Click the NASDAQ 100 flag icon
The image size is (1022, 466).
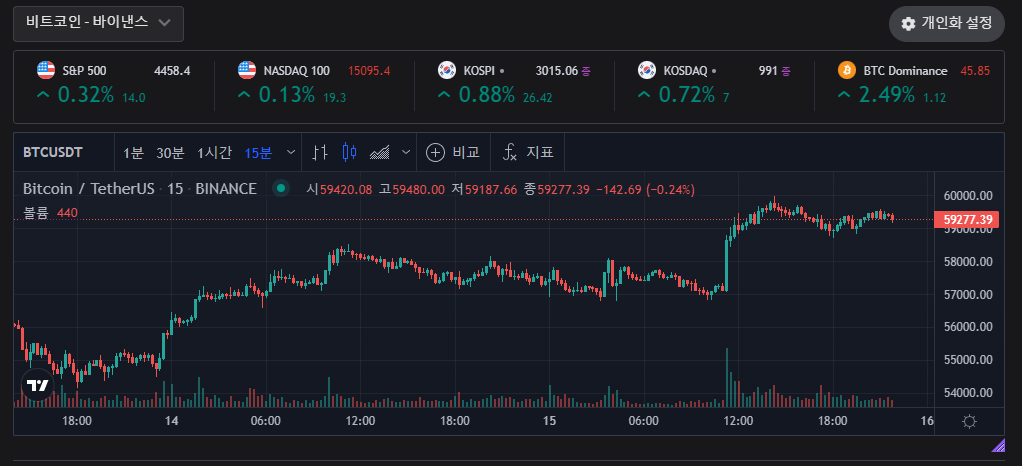click(x=247, y=70)
